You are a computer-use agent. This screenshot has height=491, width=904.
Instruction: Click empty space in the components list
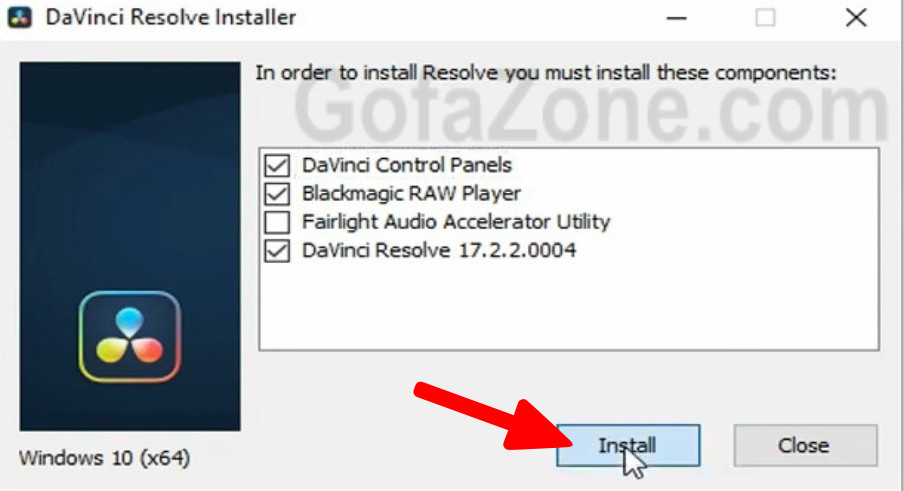(569, 305)
